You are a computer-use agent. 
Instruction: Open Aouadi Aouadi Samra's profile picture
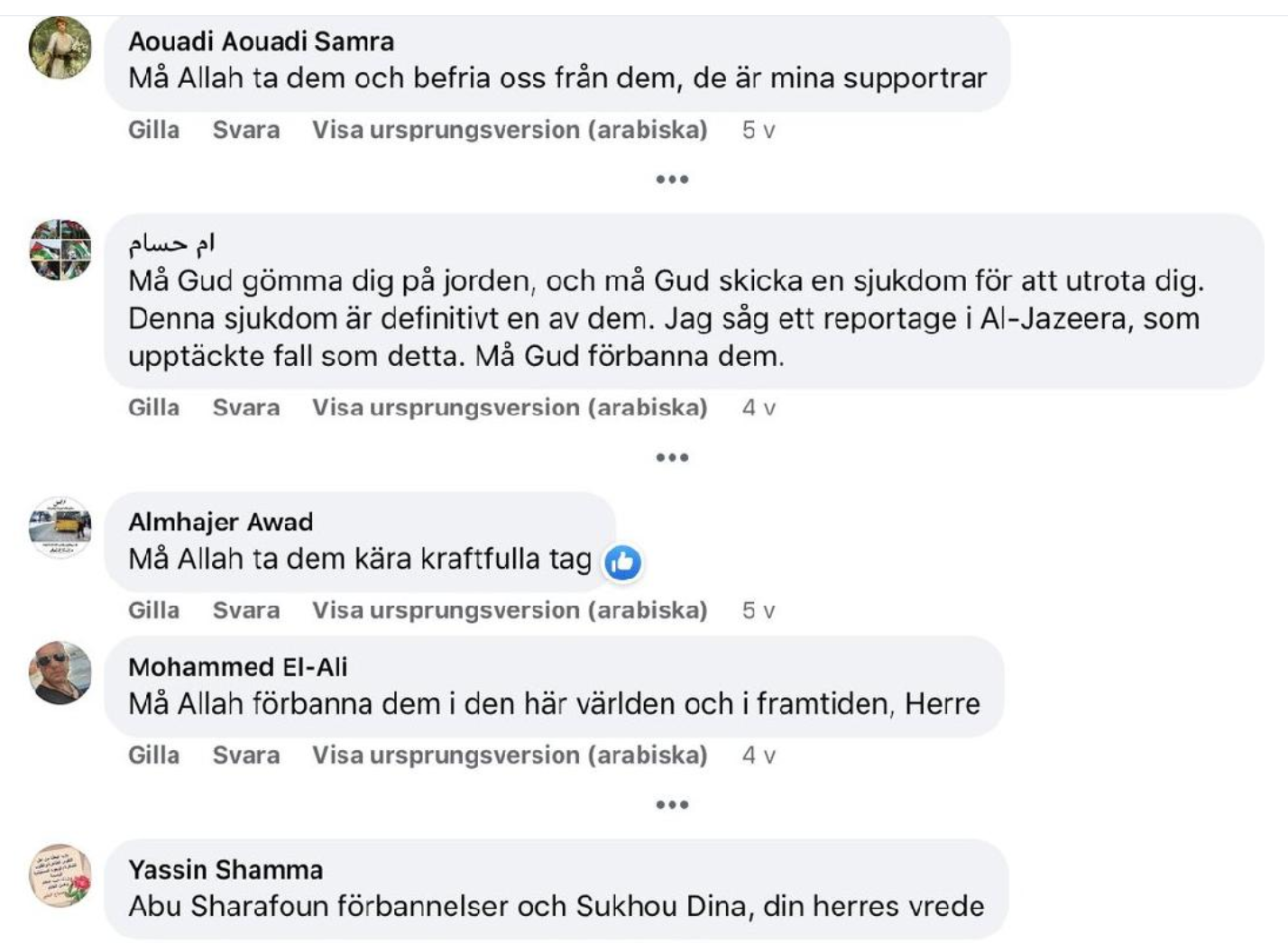60,48
